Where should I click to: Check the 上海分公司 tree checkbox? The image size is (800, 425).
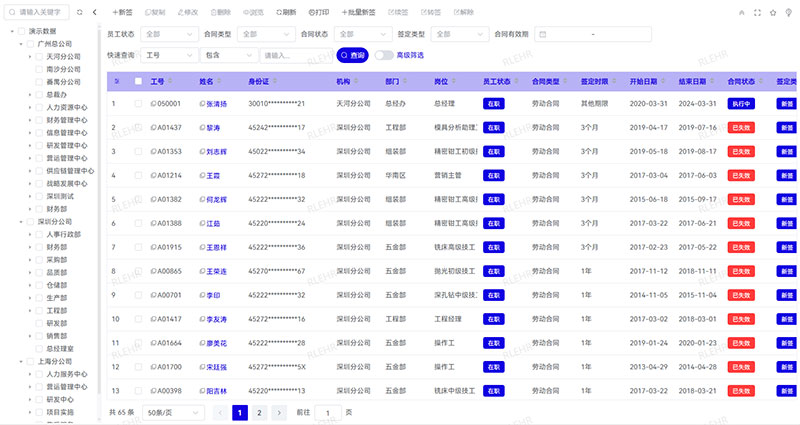pyautogui.click(x=30, y=361)
